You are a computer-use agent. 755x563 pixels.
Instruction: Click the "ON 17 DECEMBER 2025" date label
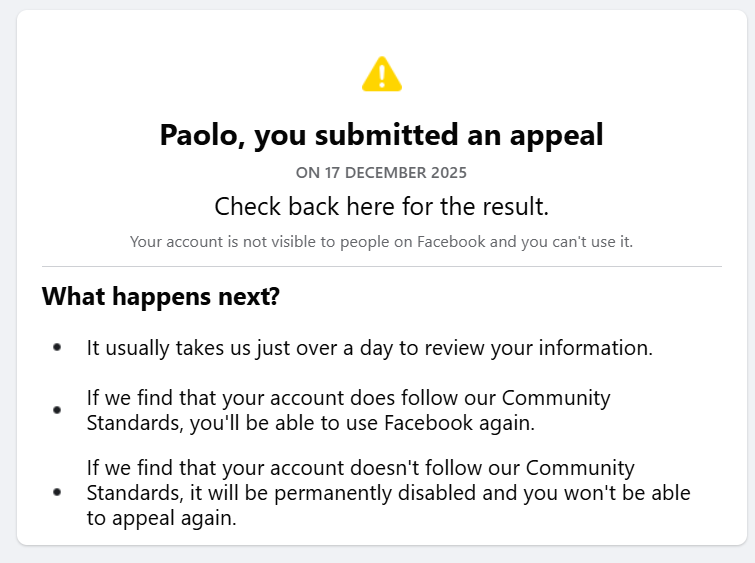pyautogui.click(x=381, y=173)
